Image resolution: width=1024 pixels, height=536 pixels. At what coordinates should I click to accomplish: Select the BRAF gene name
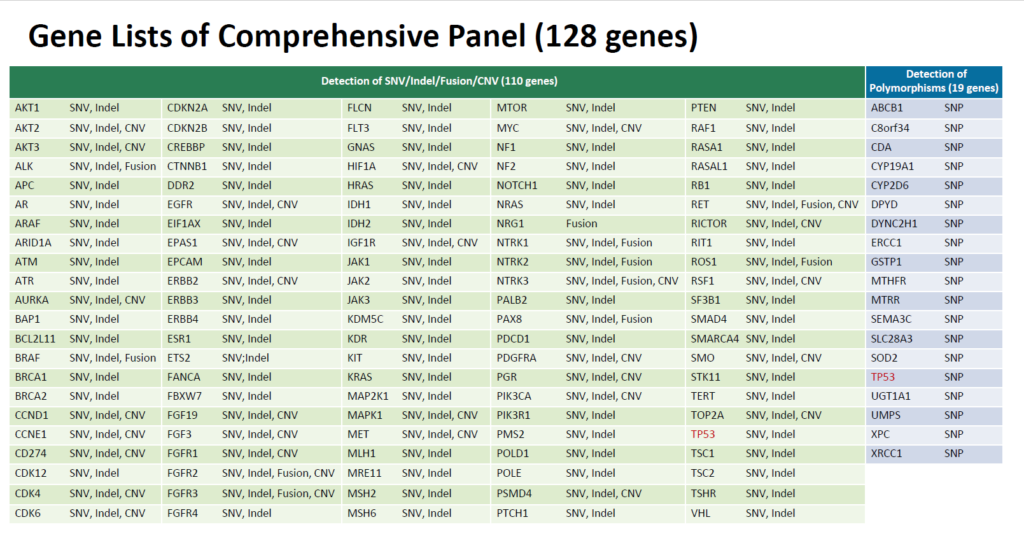pos(28,358)
